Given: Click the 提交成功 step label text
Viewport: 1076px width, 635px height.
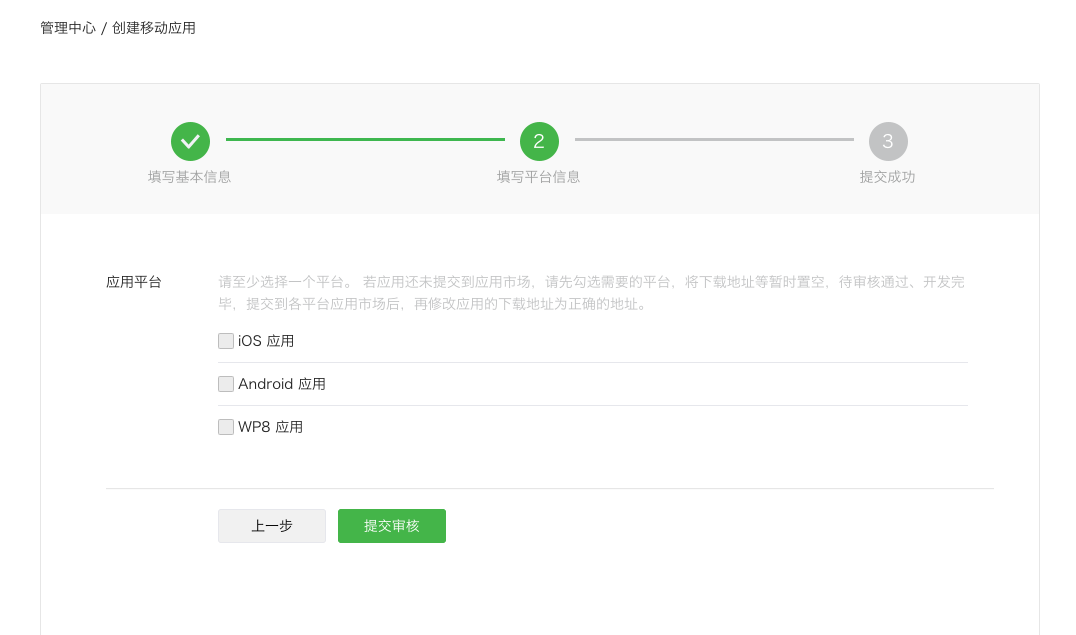Looking at the screenshot, I should (888, 176).
